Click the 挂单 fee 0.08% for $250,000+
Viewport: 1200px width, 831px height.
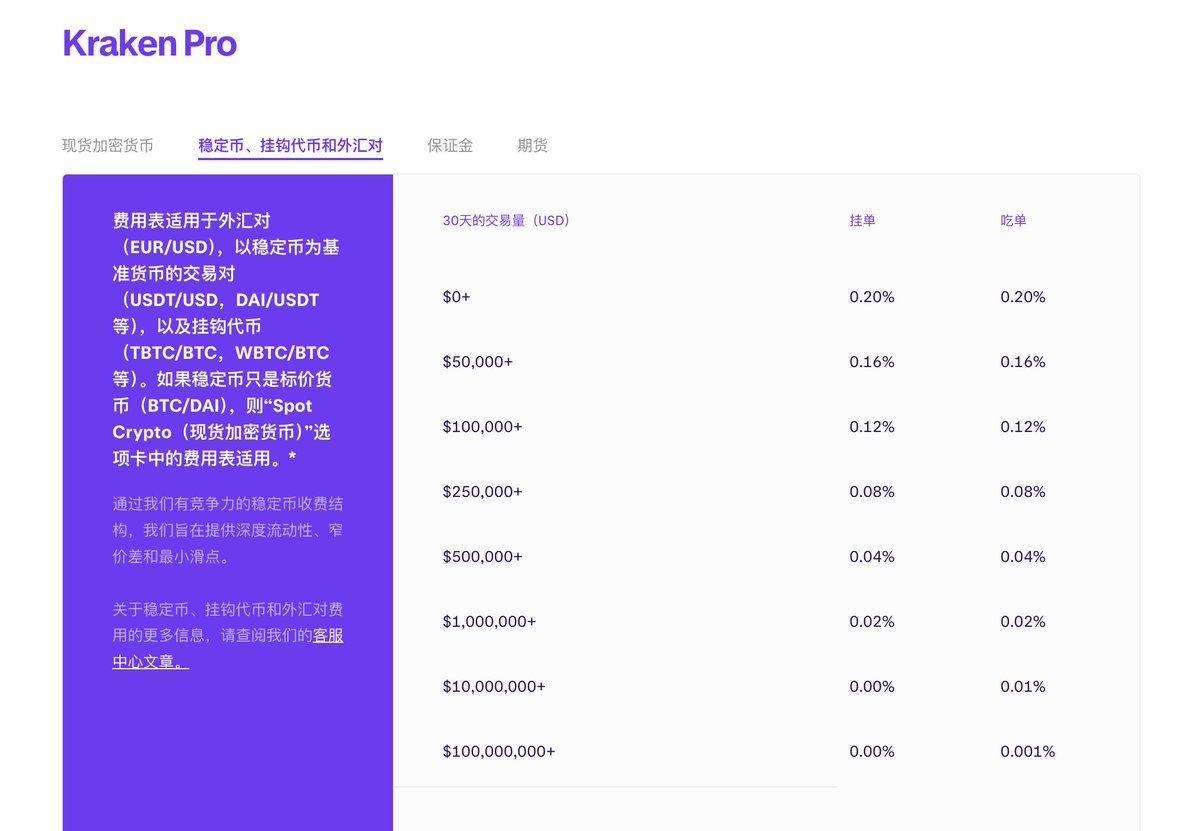(872, 492)
